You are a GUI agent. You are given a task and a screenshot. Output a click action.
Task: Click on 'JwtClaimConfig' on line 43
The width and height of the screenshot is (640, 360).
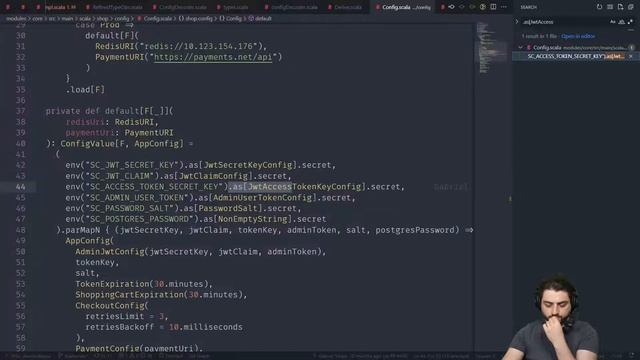pos(213,176)
